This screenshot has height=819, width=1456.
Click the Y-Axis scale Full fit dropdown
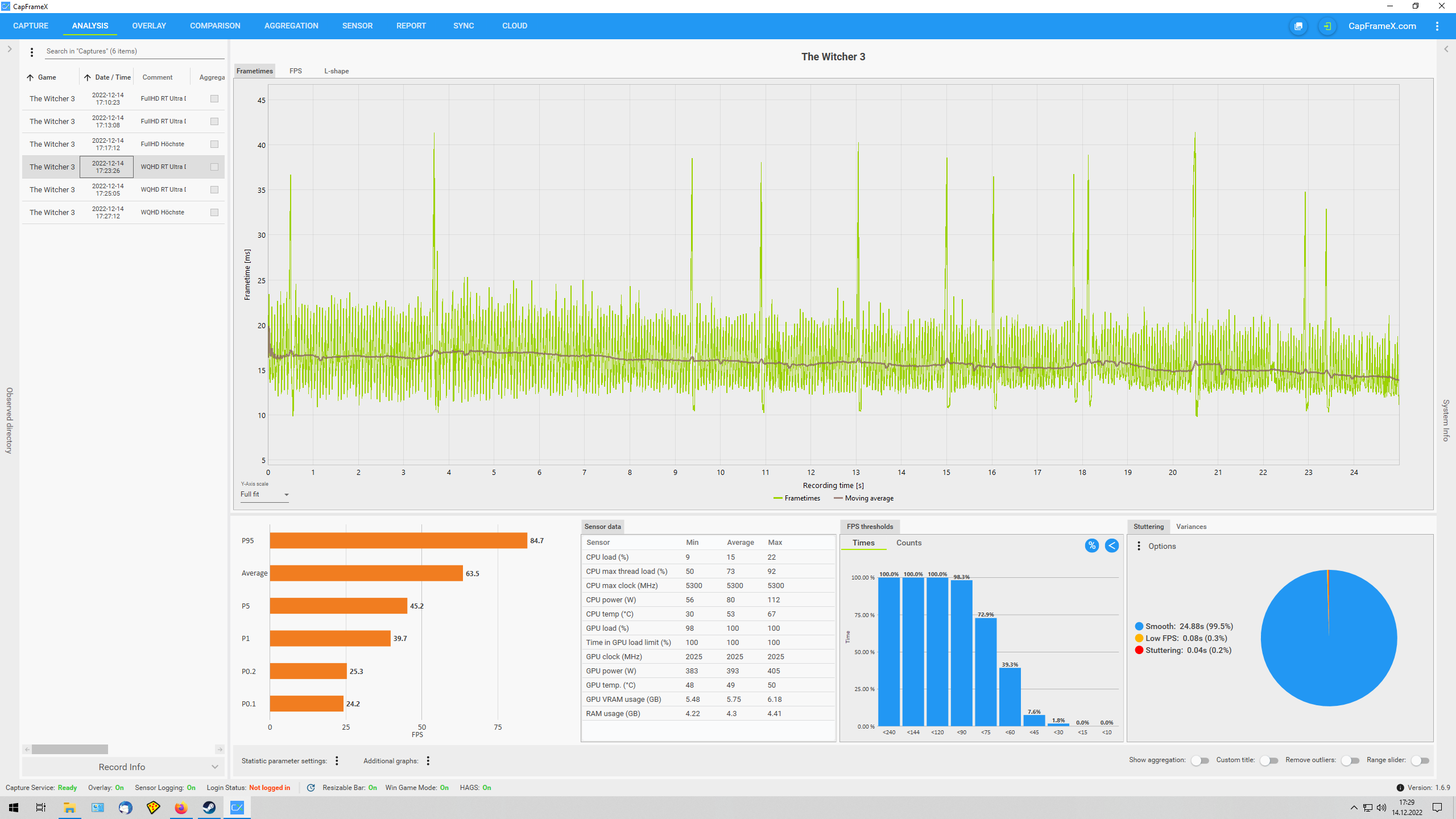(264, 493)
